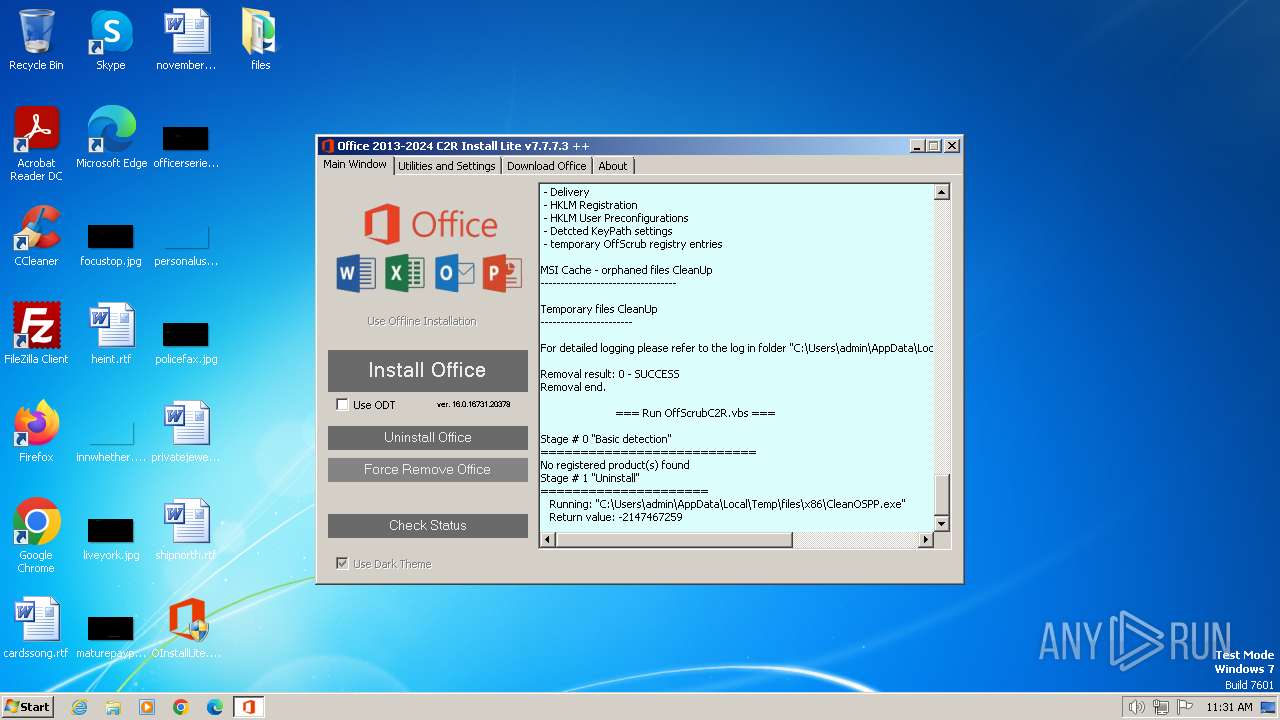
Task: Open FileZilla Client shortcut
Action: (36, 334)
